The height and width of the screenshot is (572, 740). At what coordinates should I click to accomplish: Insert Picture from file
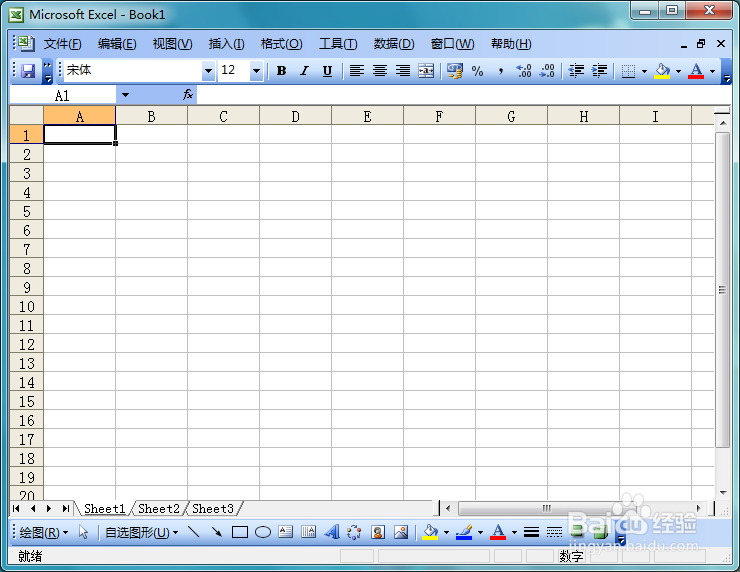click(x=401, y=532)
